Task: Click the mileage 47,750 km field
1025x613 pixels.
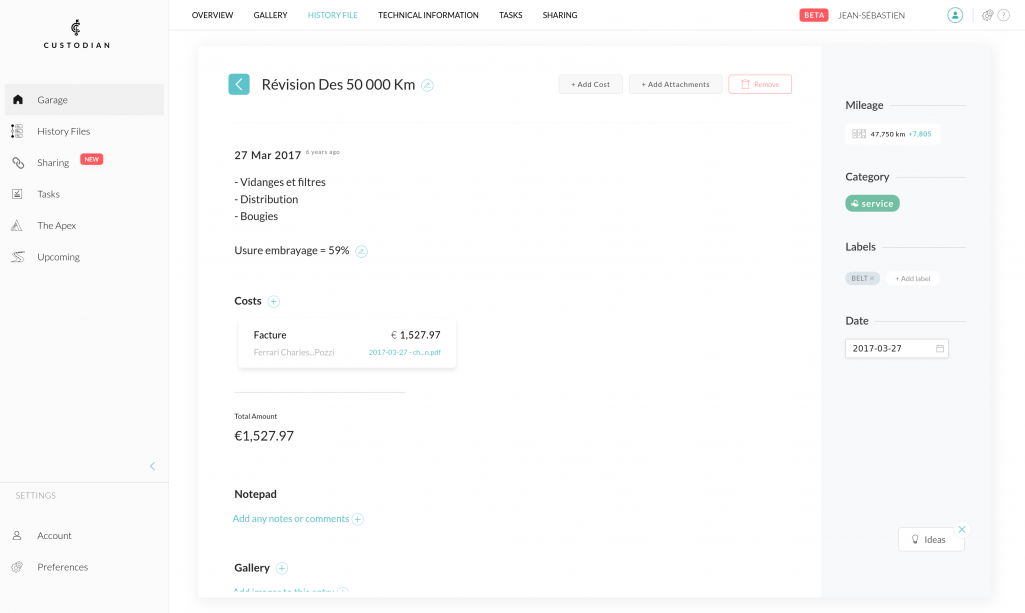Action: tap(893, 134)
